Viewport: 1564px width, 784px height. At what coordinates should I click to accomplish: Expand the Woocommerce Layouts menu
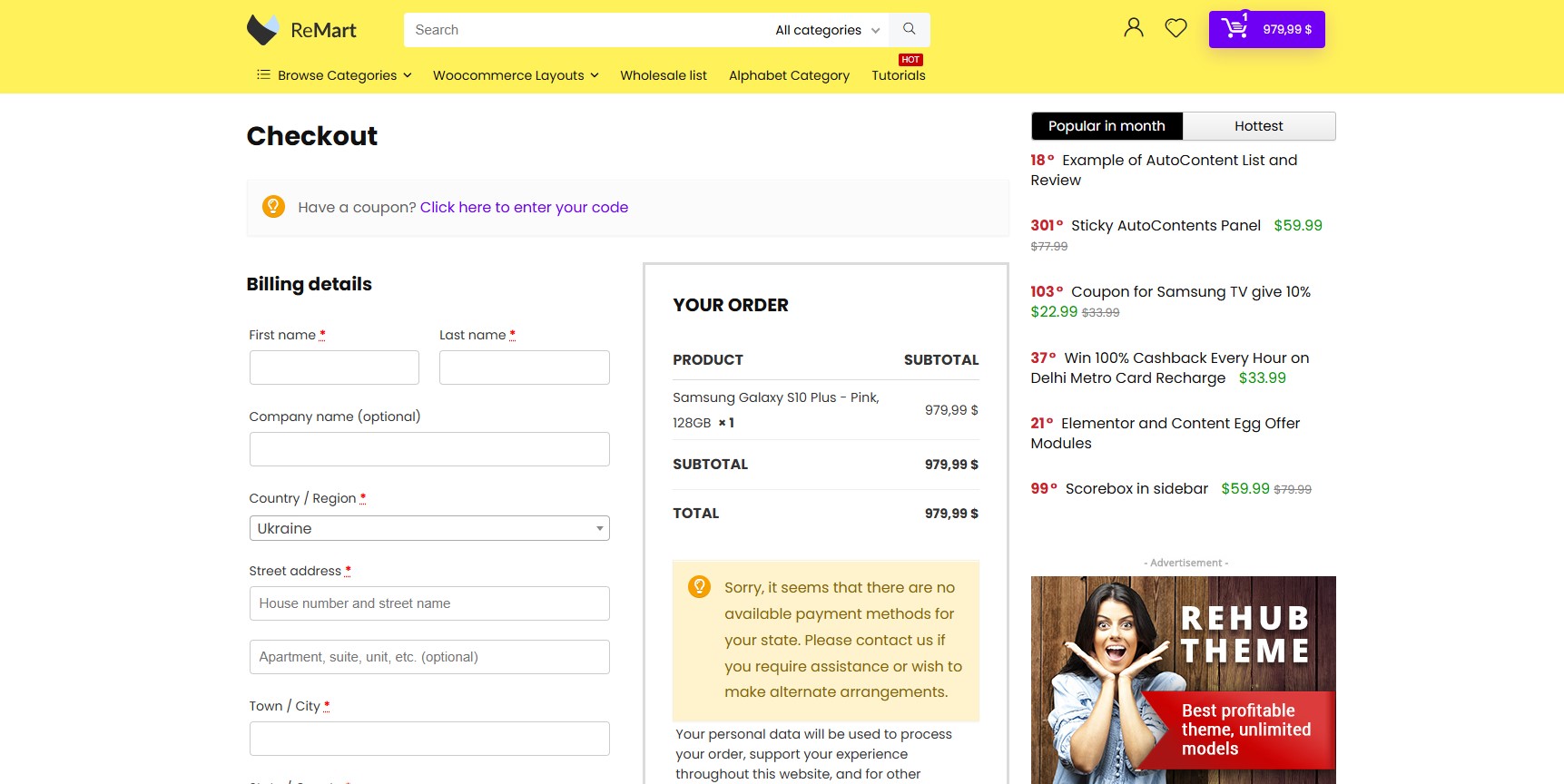(516, 75)
